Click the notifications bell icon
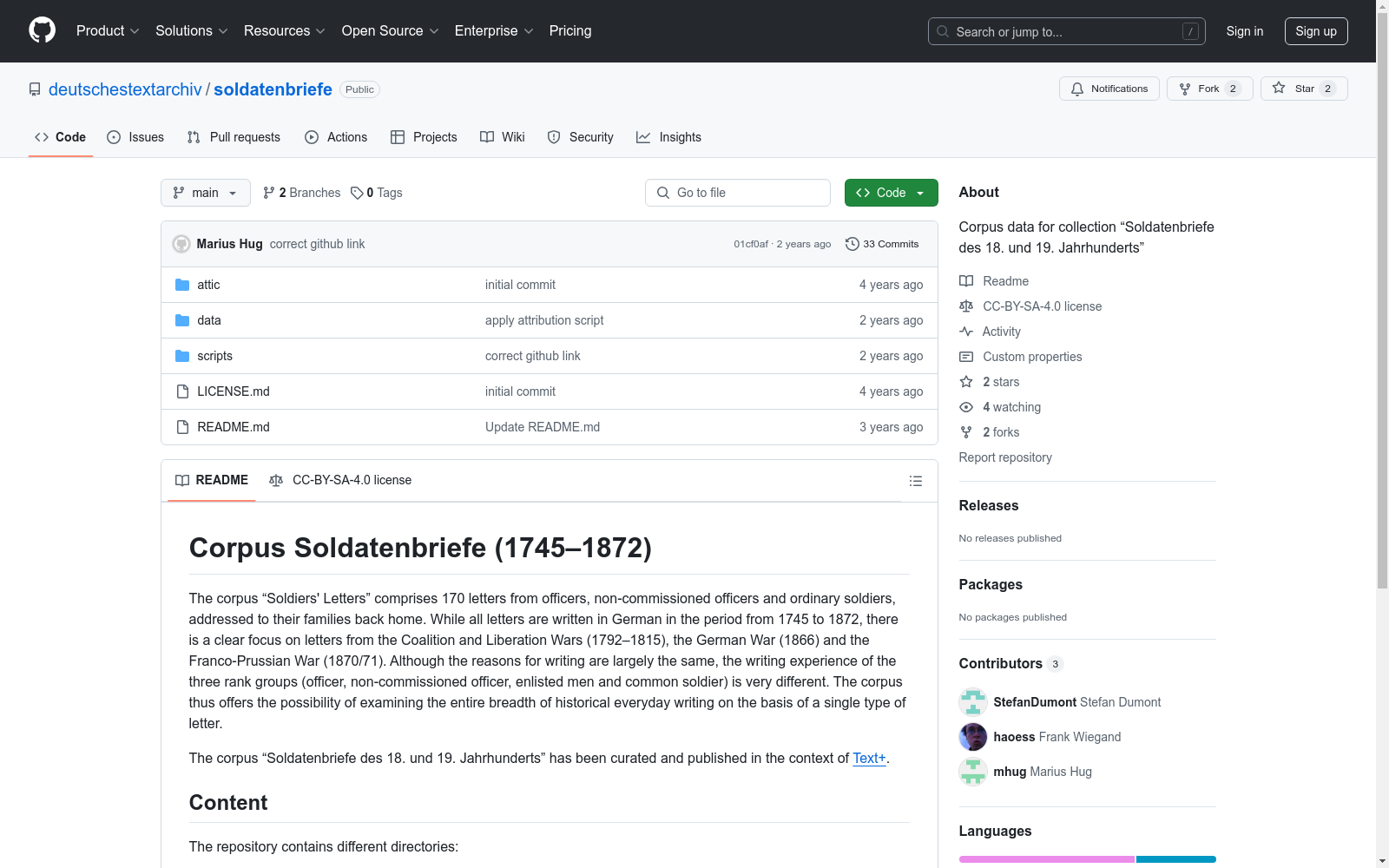Image resolution: width=1389 pixels, height=868 pixels. click(x=1077, y=89)
